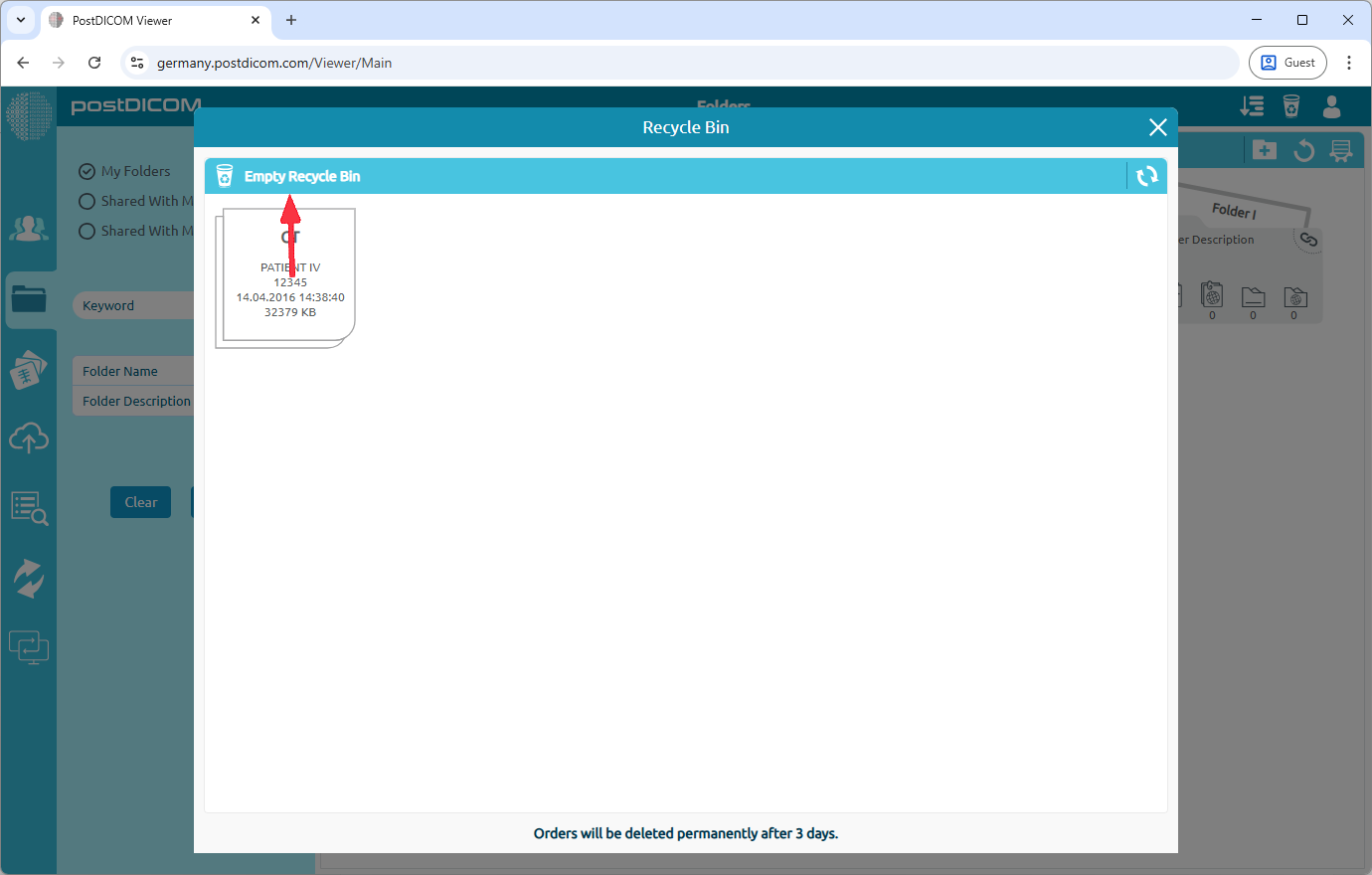Viewport: 1372px width, 875px height.
Task: Expand the browser tab search dropdown
Action: point(21,20)
